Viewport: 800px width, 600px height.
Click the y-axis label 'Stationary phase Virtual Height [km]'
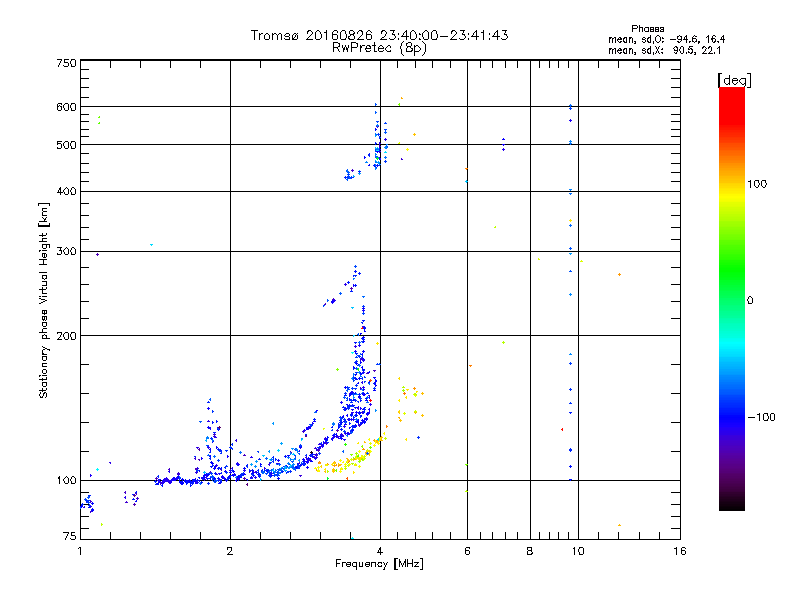click(x=44, y=300)
